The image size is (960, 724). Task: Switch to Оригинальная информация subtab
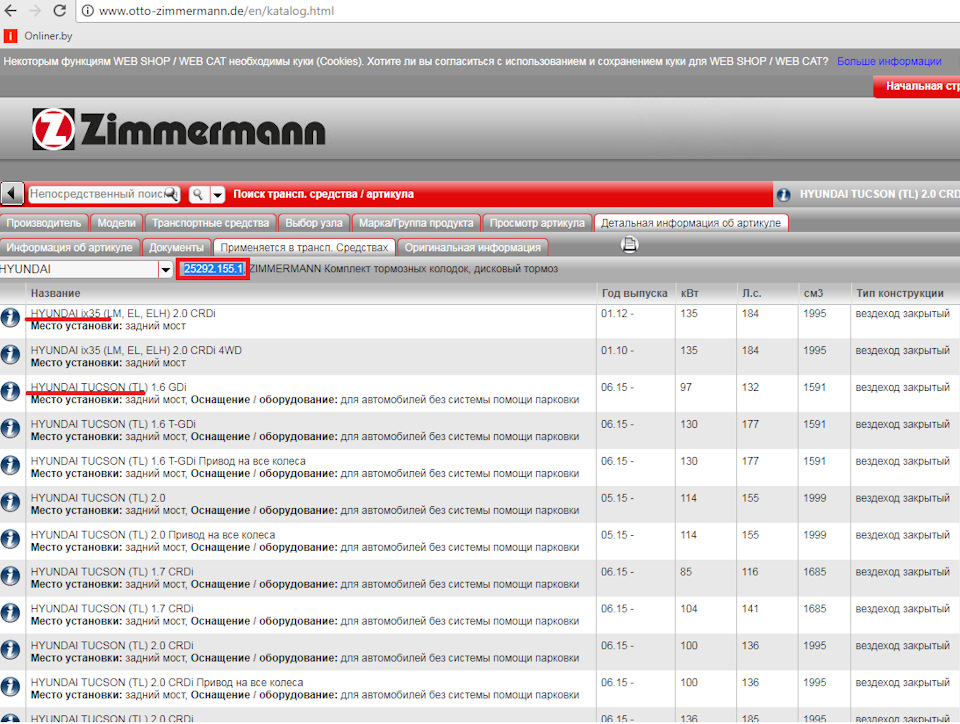[473, 247]
